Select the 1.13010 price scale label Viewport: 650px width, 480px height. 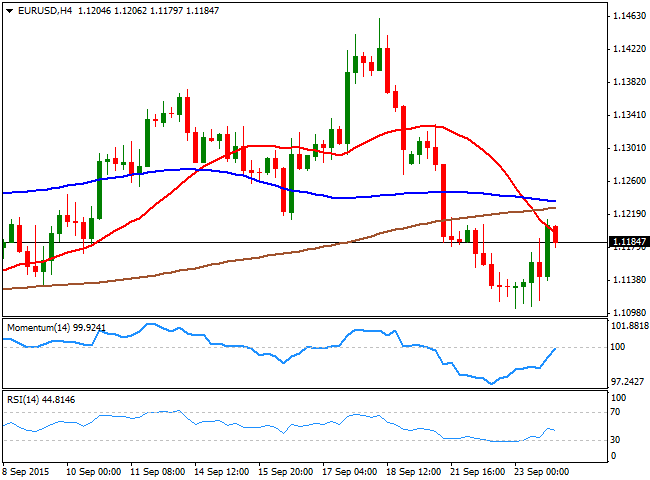point(629,148)
